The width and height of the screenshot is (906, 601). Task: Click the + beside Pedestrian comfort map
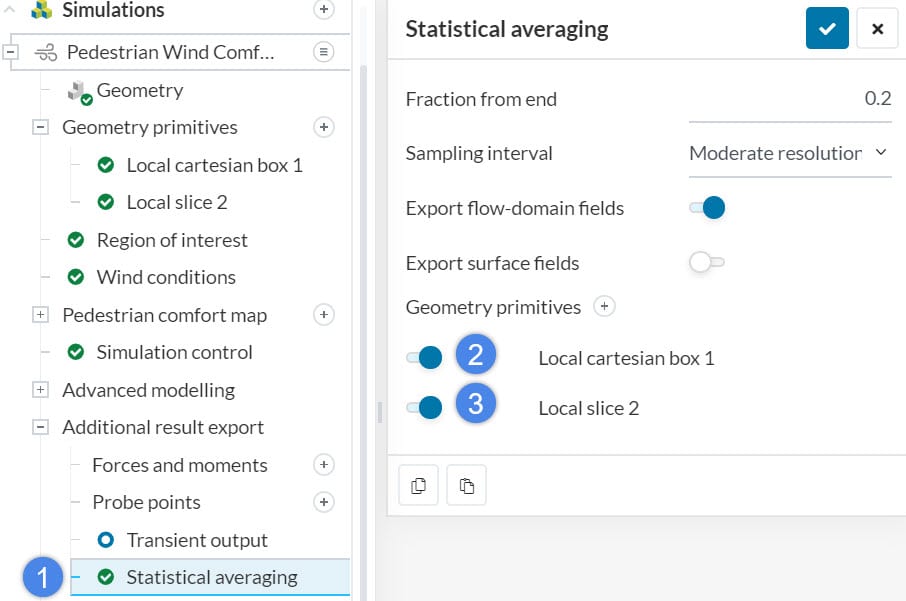323,314
